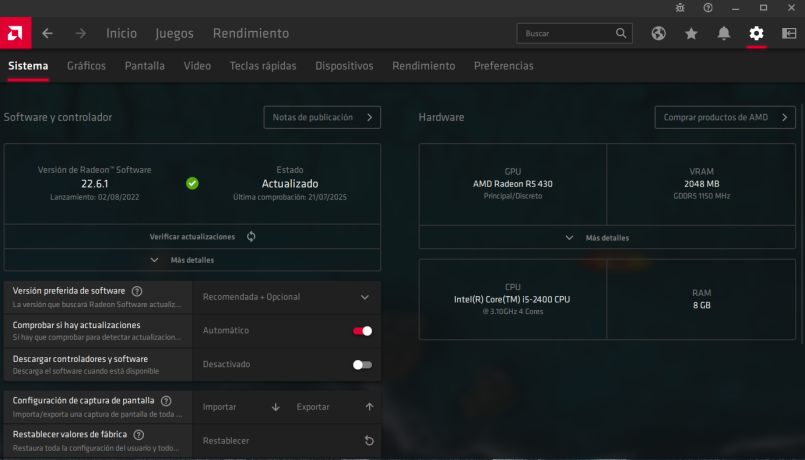The height and width of the screenshot is (460, 805).
Task: Go to Rendimiento in top navigation
Action: click(251, 33)
